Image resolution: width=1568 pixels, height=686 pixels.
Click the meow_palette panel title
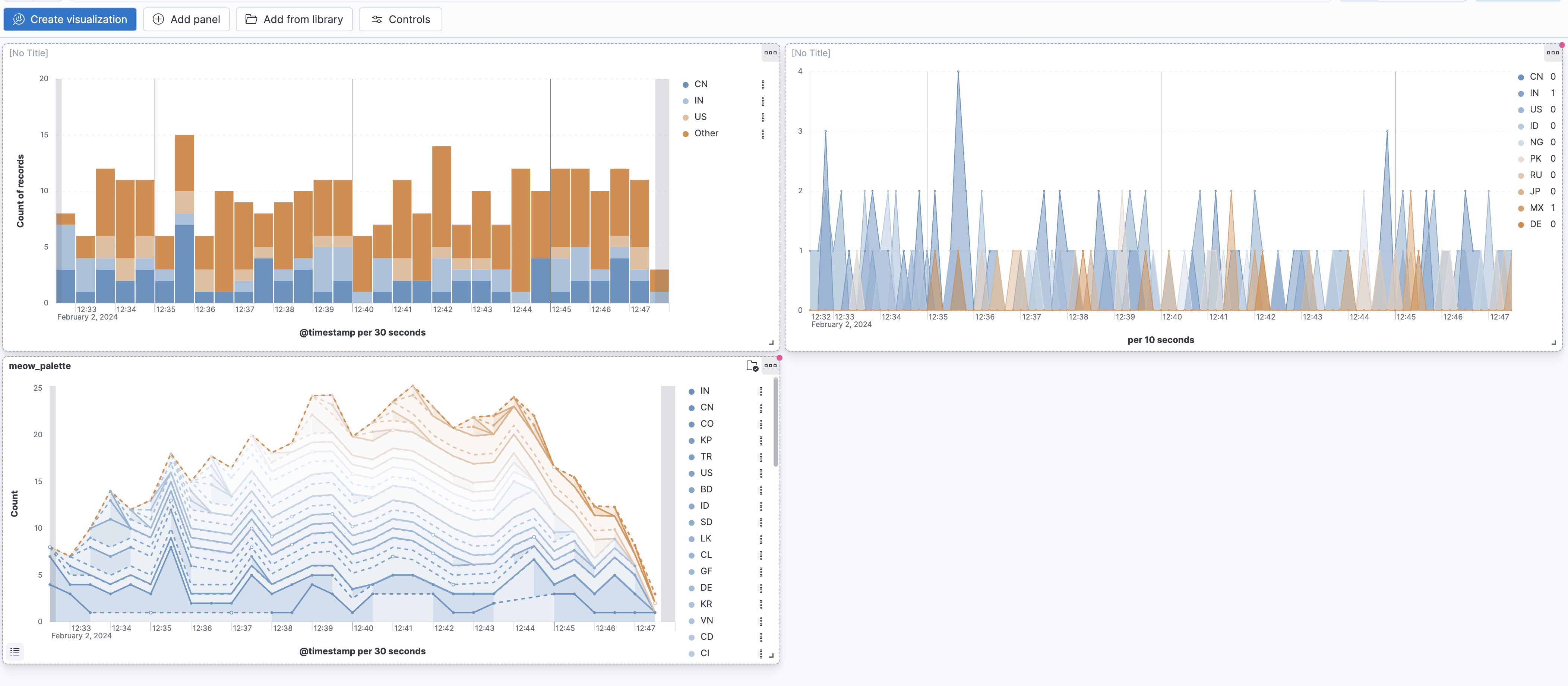point(39,366)
